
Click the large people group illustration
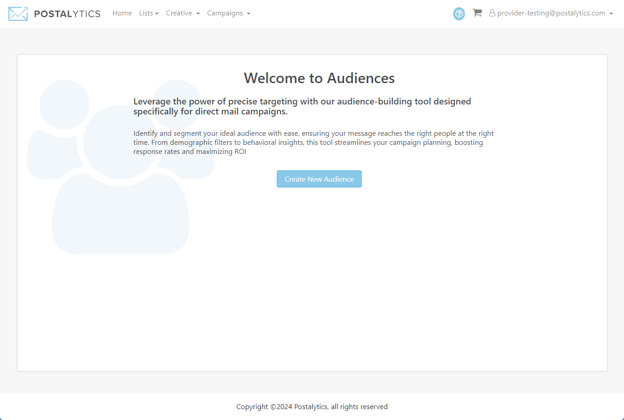click(120, 167)
